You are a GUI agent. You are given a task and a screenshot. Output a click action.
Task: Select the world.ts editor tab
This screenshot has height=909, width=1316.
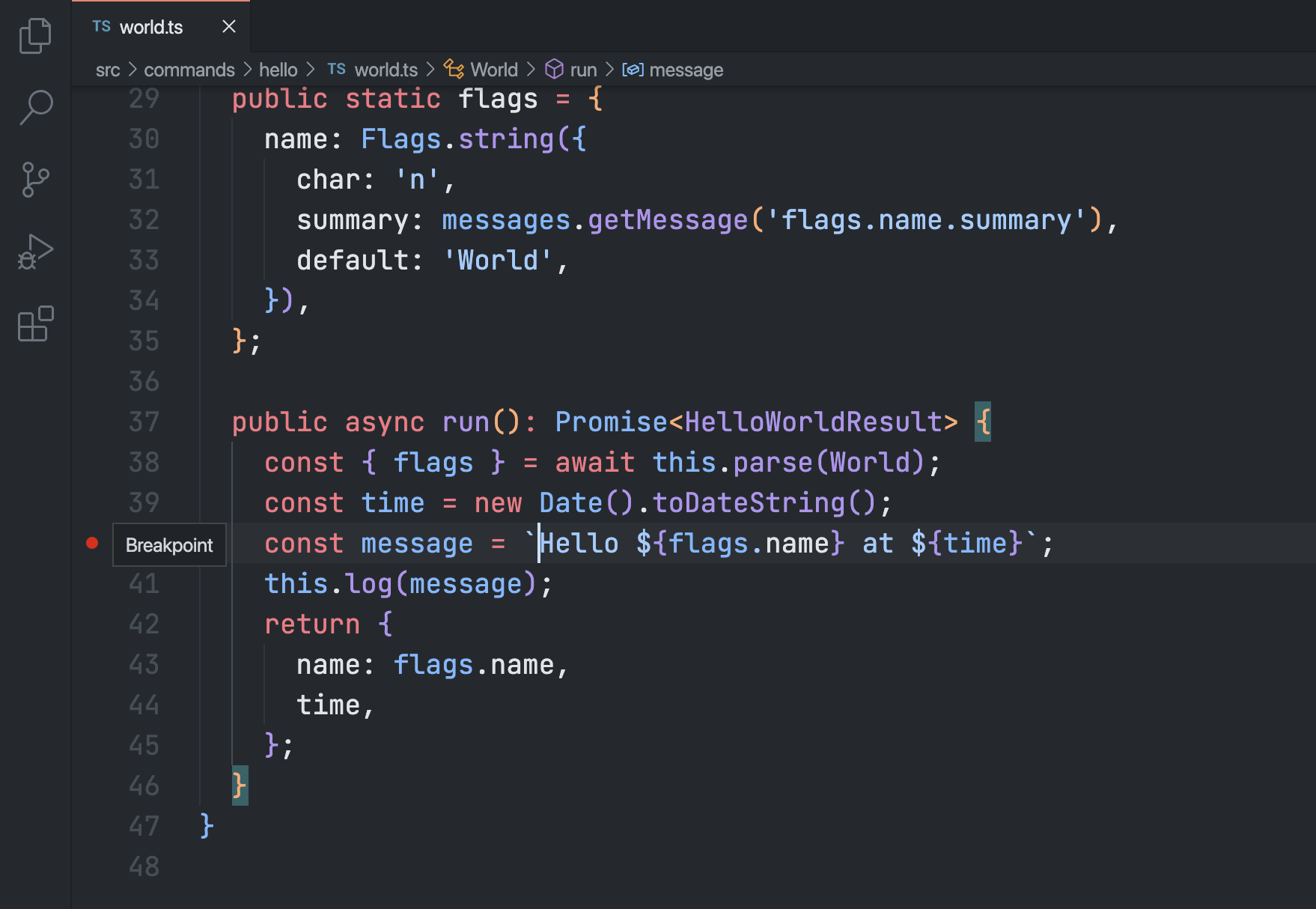[161, 27]
